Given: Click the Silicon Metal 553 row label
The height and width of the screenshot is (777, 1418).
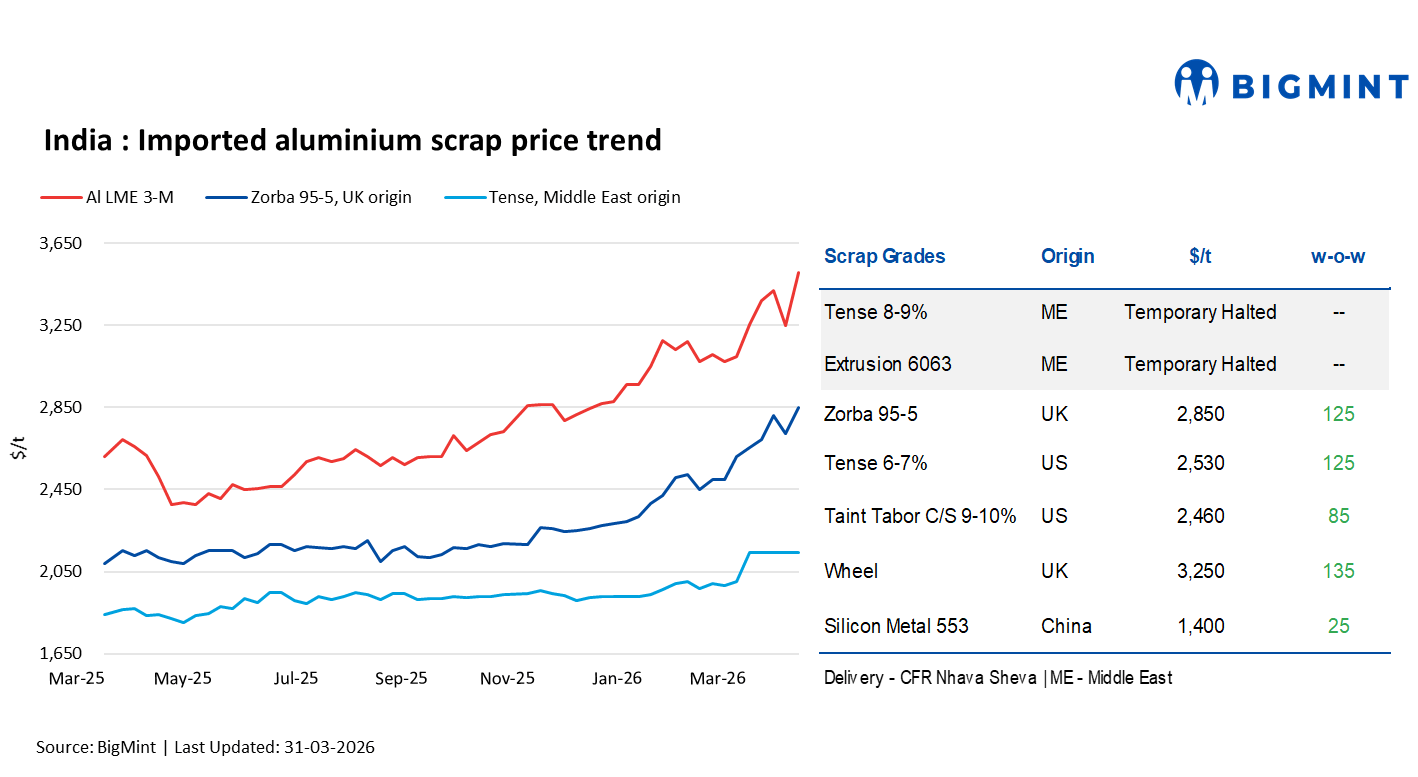Looking at the screenshot, I should point(896,626).
